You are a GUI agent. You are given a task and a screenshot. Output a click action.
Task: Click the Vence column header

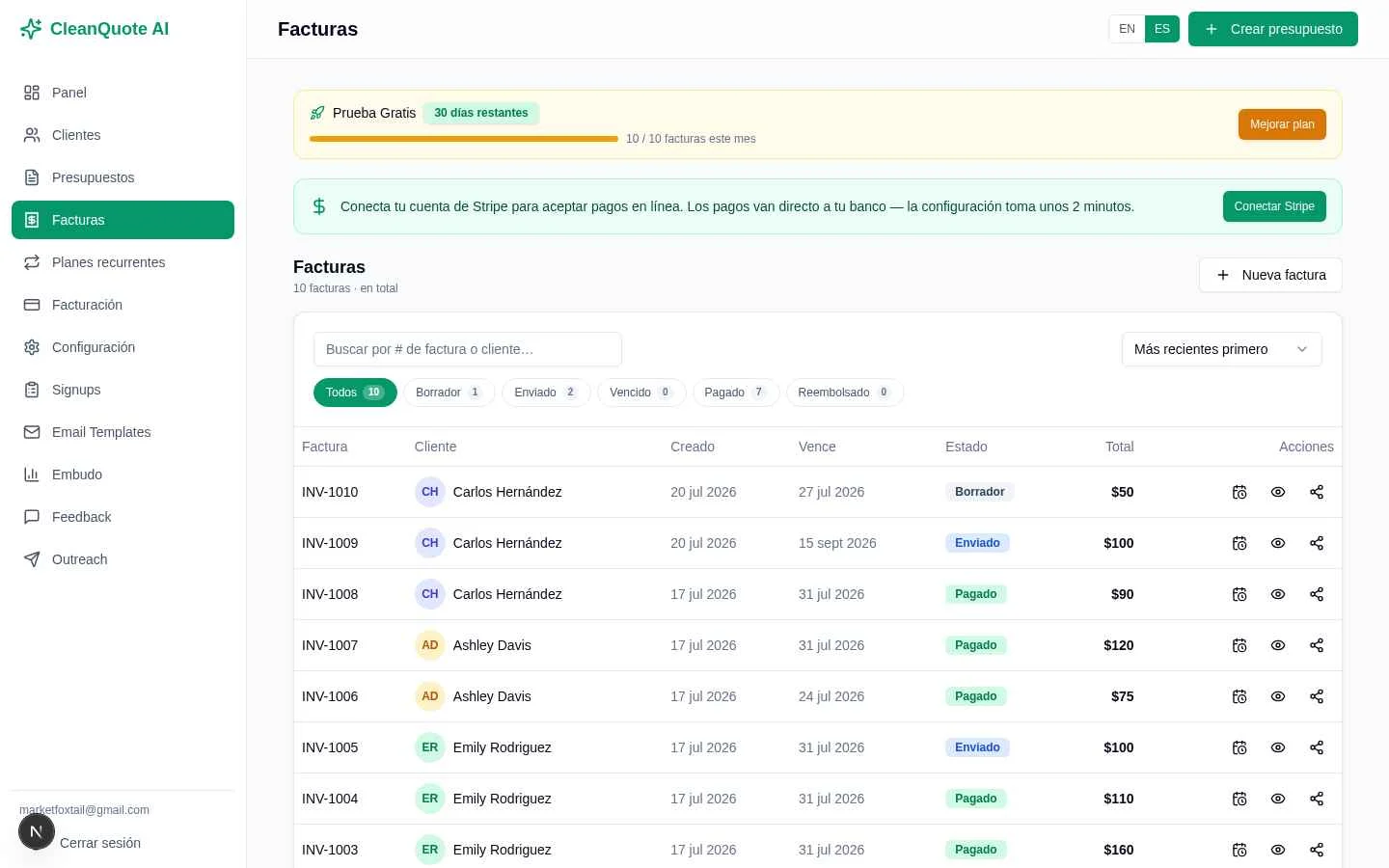[x=817, y=447]
